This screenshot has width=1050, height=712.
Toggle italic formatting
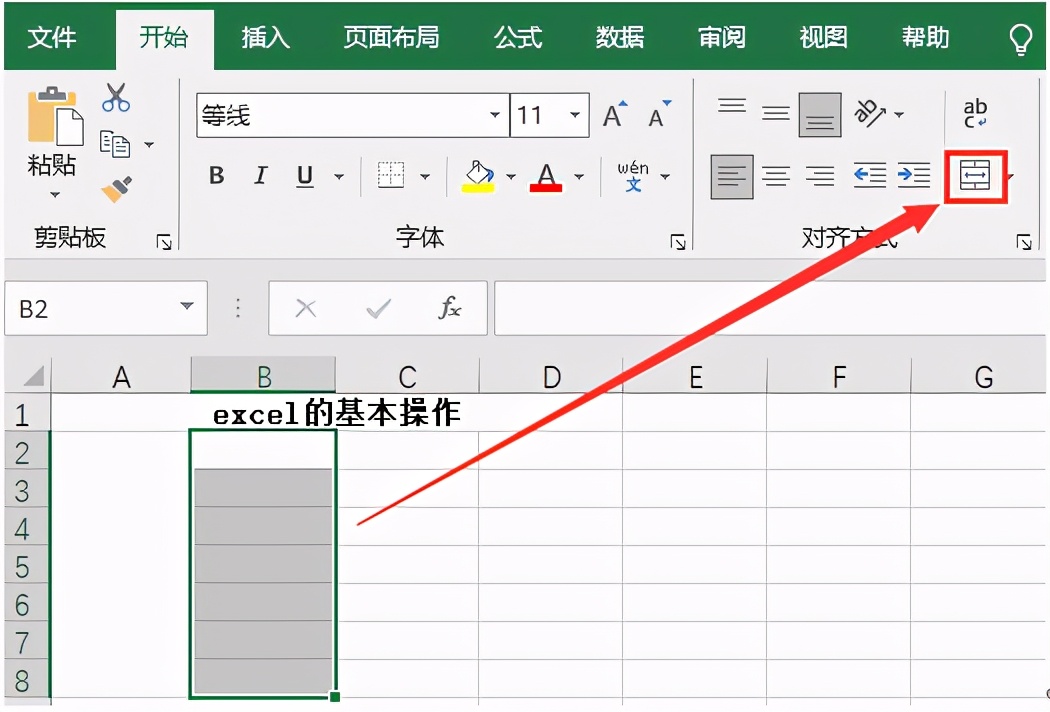tap(259, 176)
